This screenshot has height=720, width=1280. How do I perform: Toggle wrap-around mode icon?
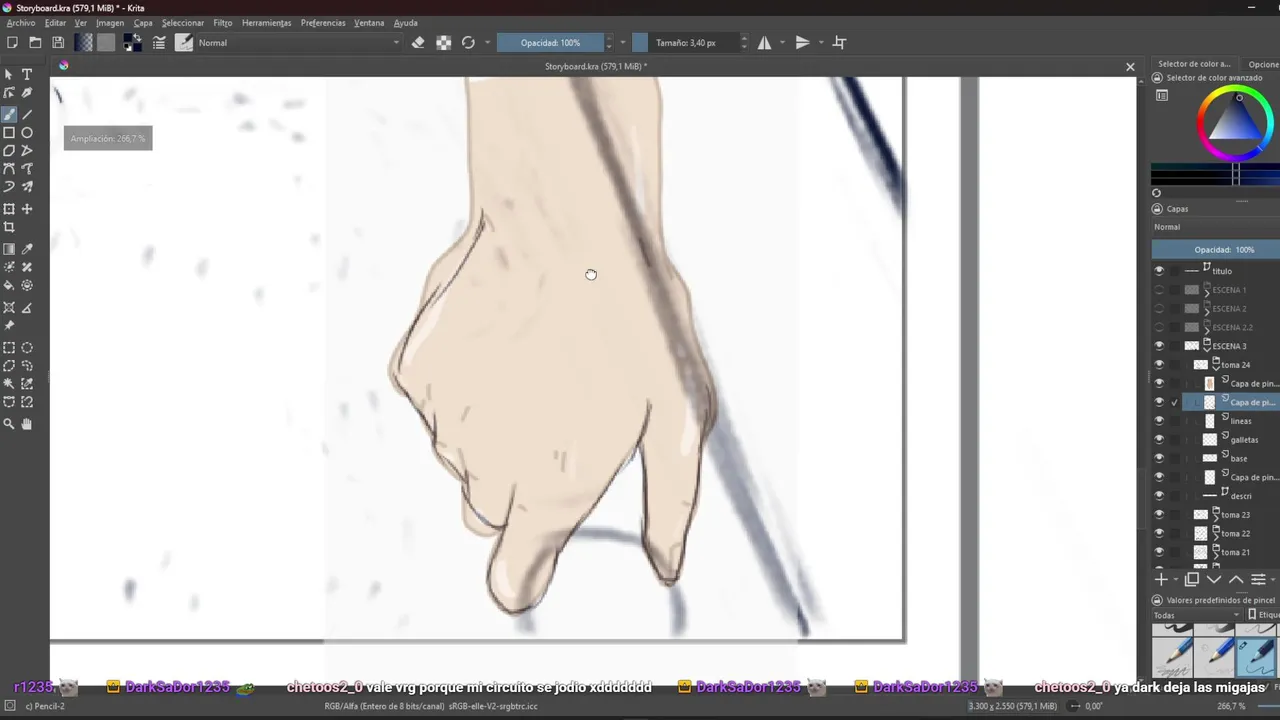coord(840,43)
